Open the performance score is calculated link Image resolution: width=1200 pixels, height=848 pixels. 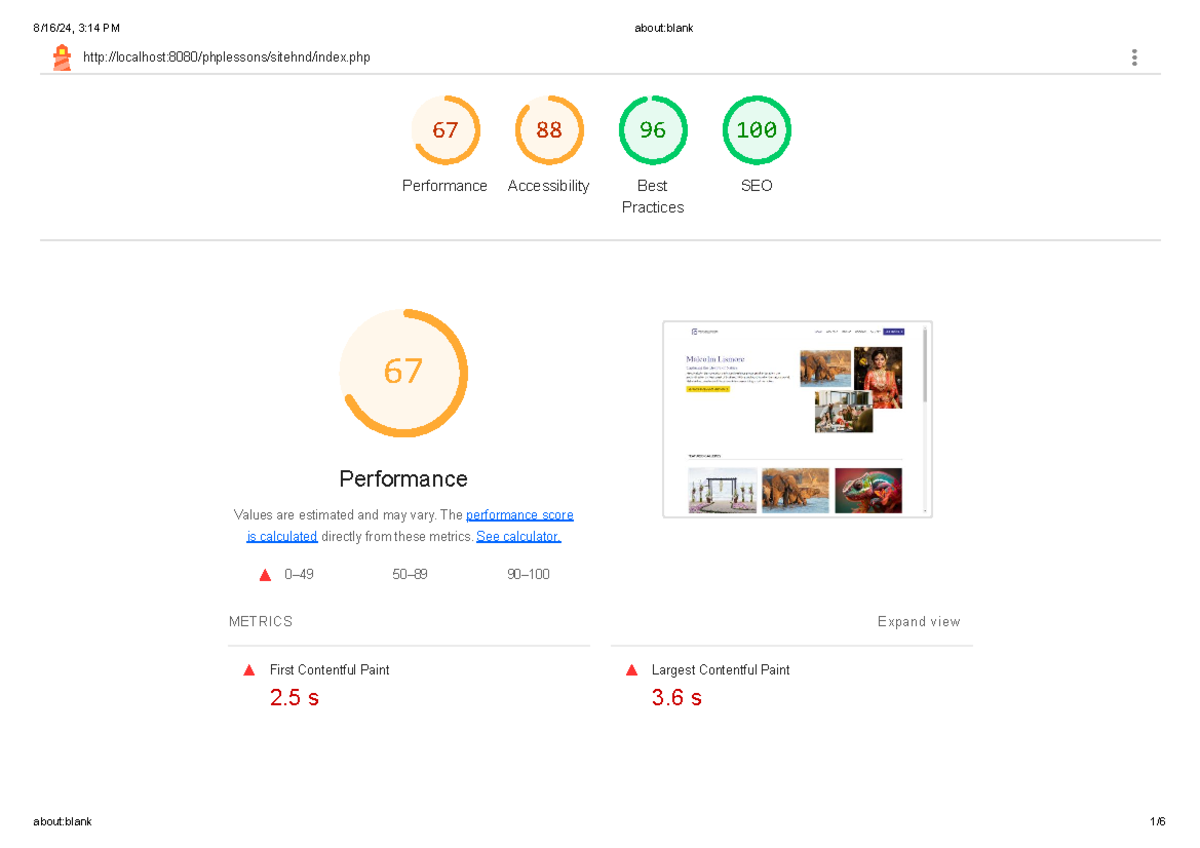pos(520,514)
